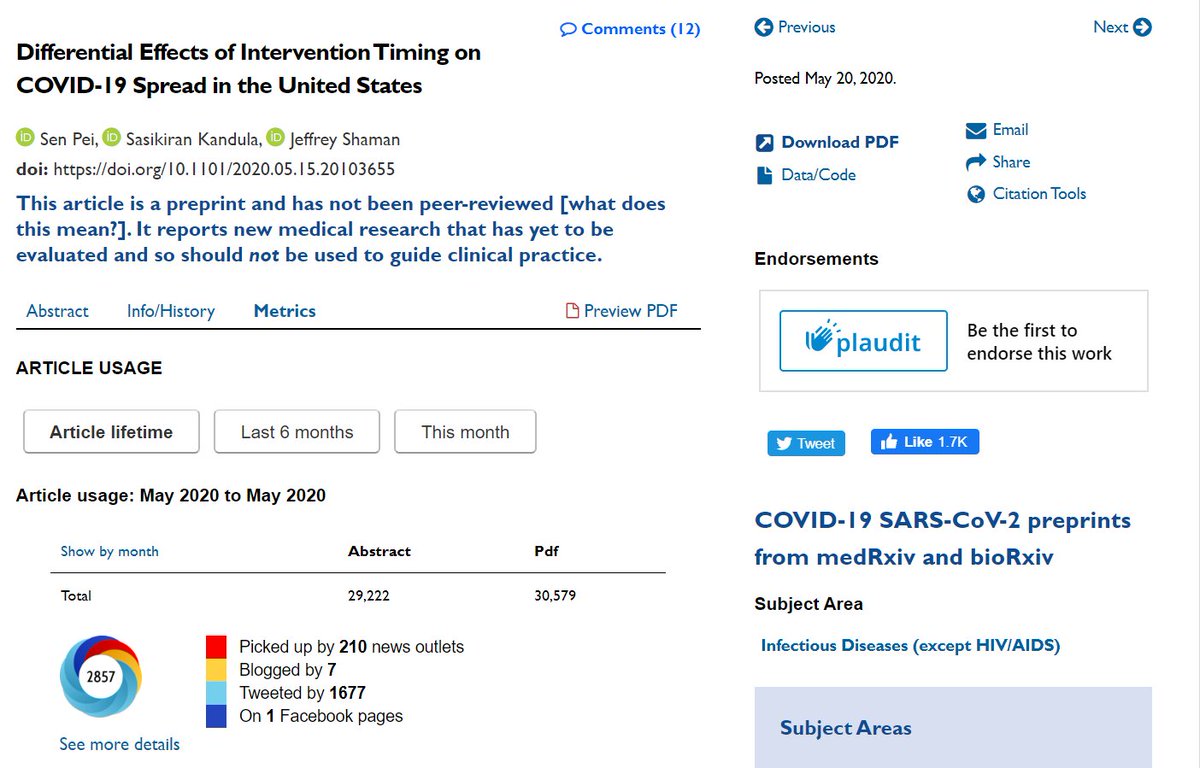Screen dimensions: 1200x768
Task: Endorse this work with Plaudit
Action: [x=862, y=341]
